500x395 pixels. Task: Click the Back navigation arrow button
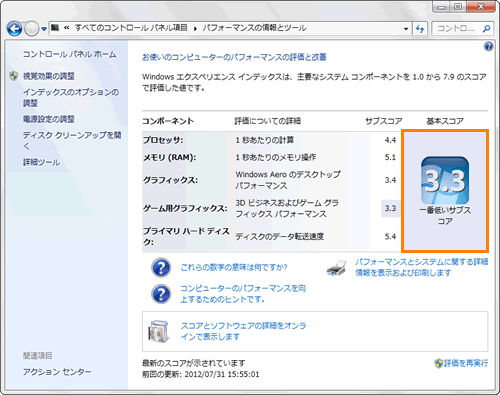click(14, 29)
